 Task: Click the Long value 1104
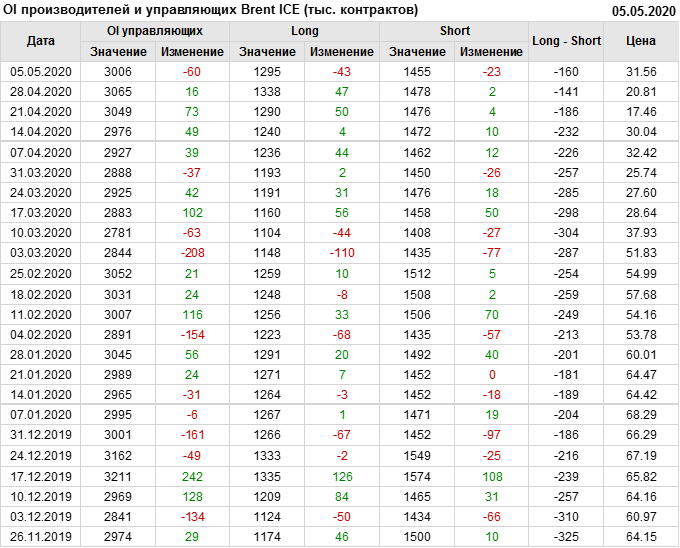point(267,232)
